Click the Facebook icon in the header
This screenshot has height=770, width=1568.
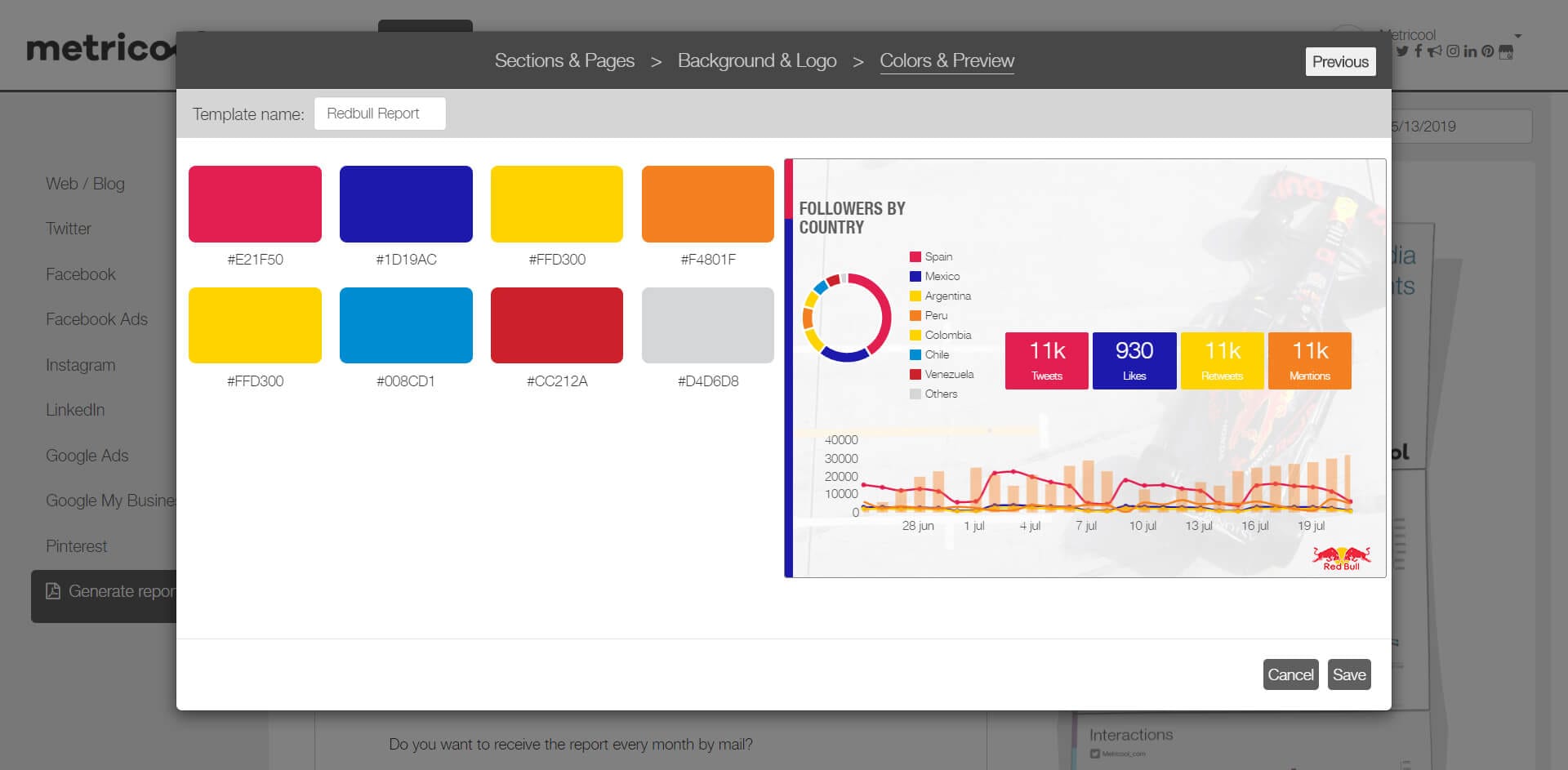pyautogui.click(x=1419, y=51)
